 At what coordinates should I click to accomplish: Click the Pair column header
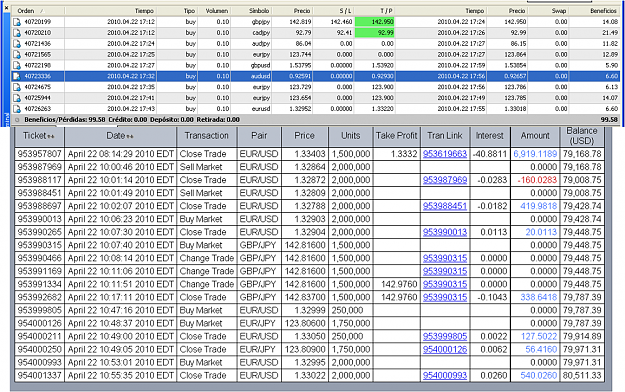pyautogui.click(x=259, y=136)
